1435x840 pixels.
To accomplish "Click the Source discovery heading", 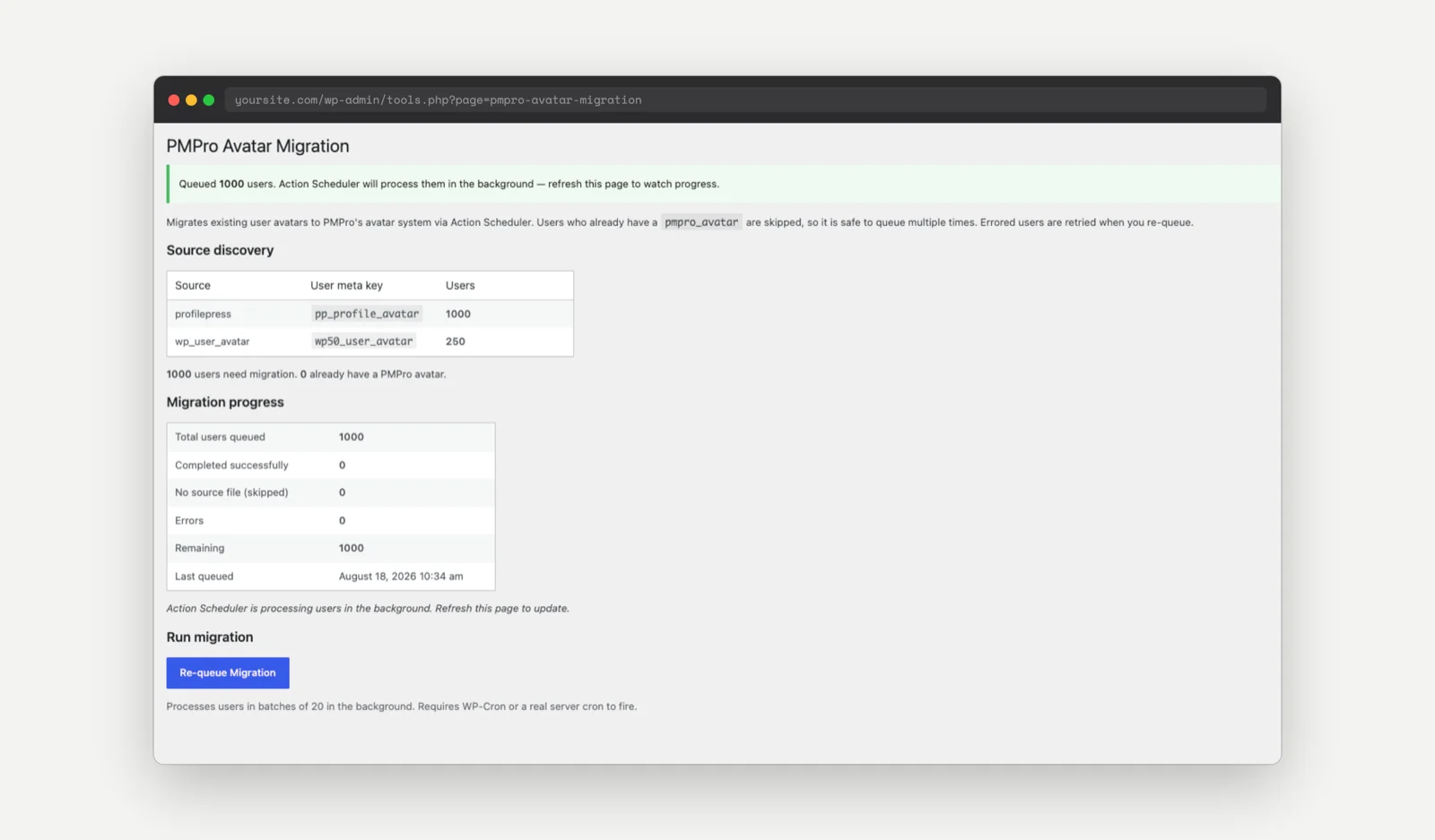I will 220,250.
